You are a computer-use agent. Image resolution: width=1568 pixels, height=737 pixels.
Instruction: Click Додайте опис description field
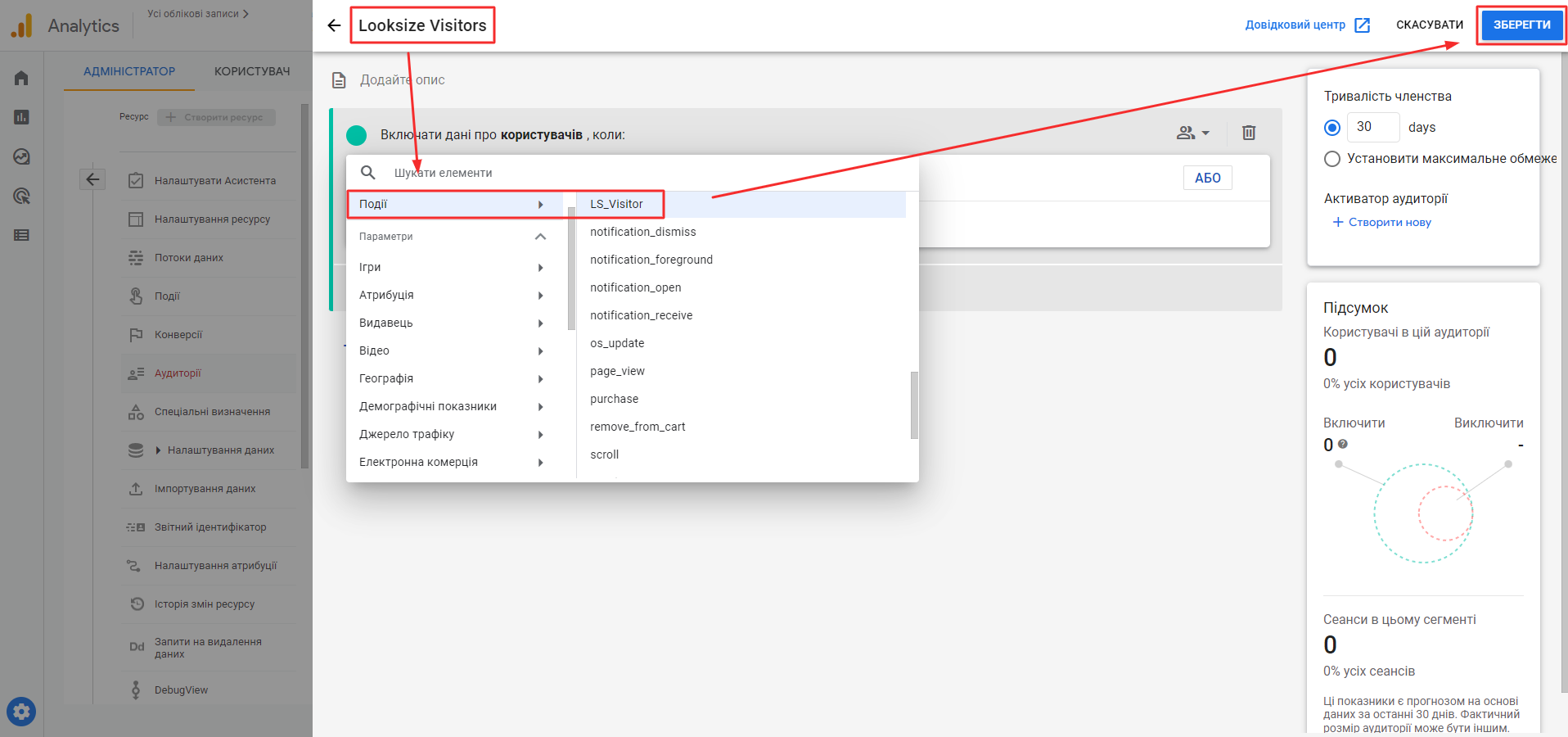(403, 80)
